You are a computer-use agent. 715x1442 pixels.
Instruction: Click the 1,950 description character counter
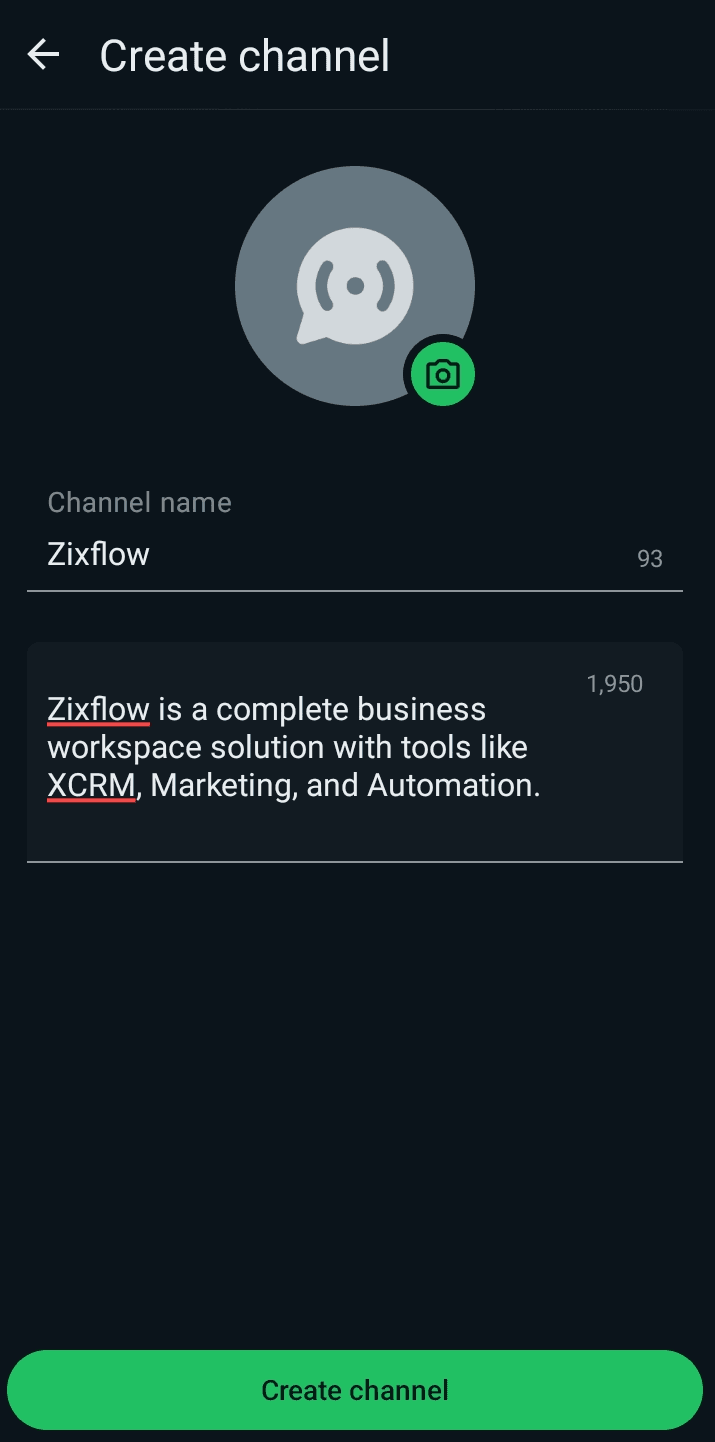coord(614,684)
